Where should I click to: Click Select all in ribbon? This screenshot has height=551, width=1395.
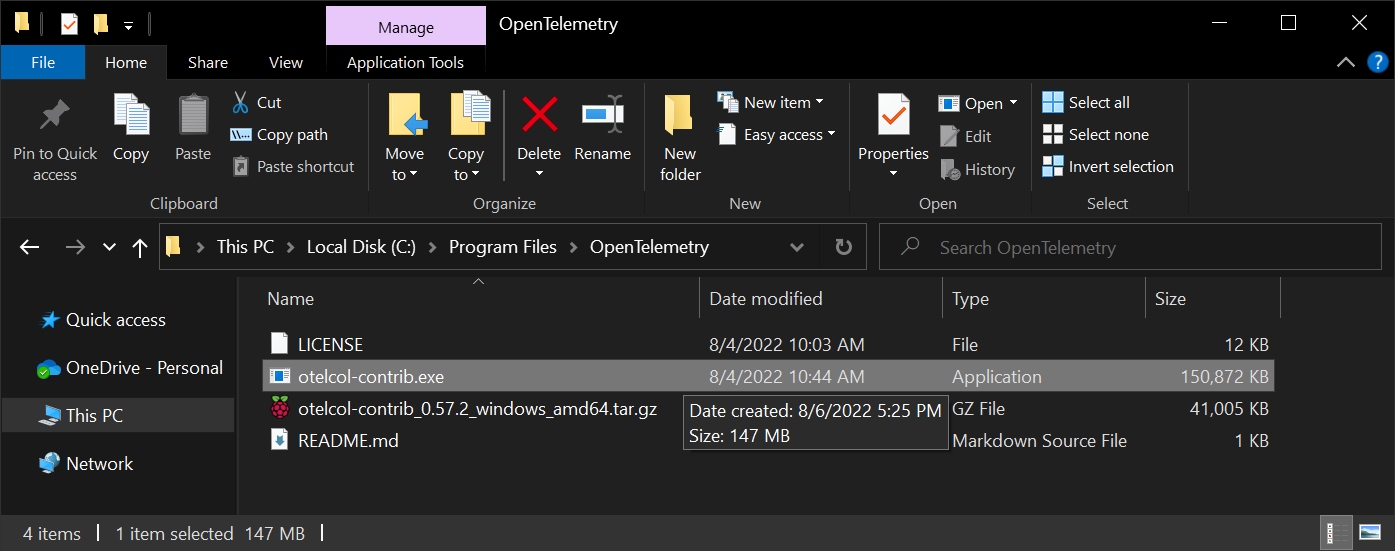1086,102
